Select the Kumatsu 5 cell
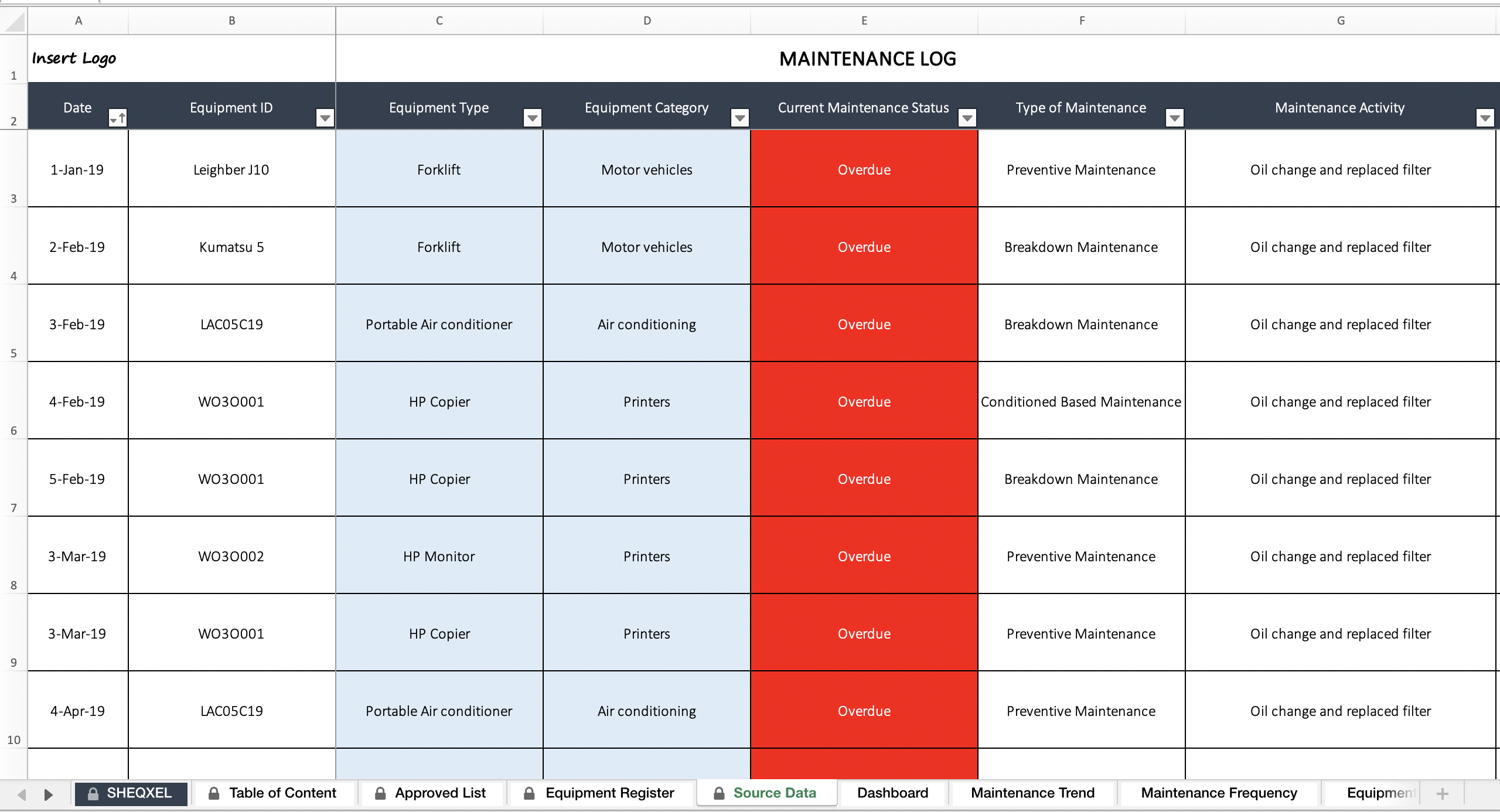Screen dimensions: 1500x812 pyautogui.click(x=231, y=247)
